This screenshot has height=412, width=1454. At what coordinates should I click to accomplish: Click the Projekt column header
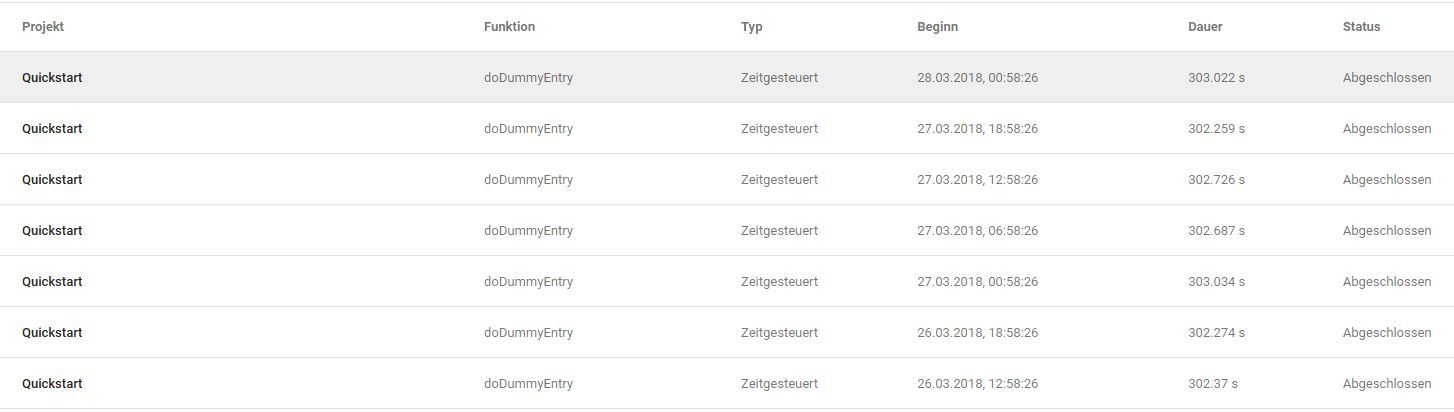[43, 27]
